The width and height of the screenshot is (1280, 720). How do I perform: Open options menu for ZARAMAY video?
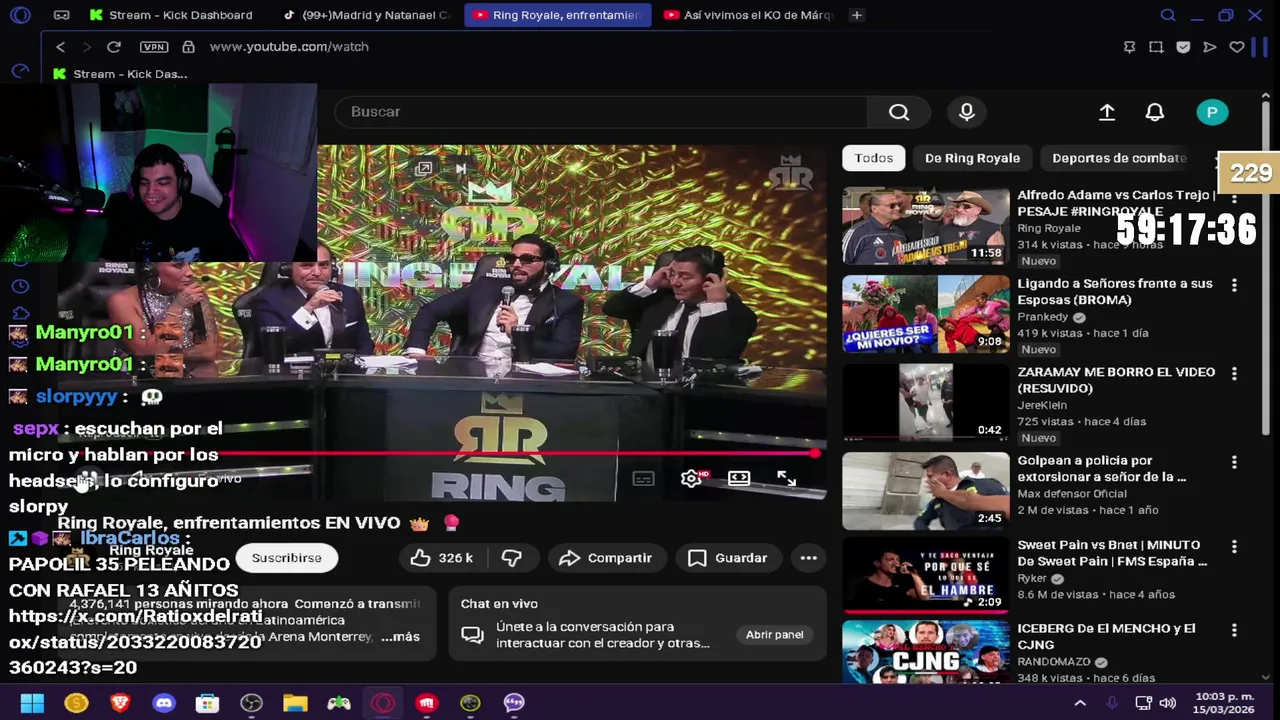[1234, 374]
